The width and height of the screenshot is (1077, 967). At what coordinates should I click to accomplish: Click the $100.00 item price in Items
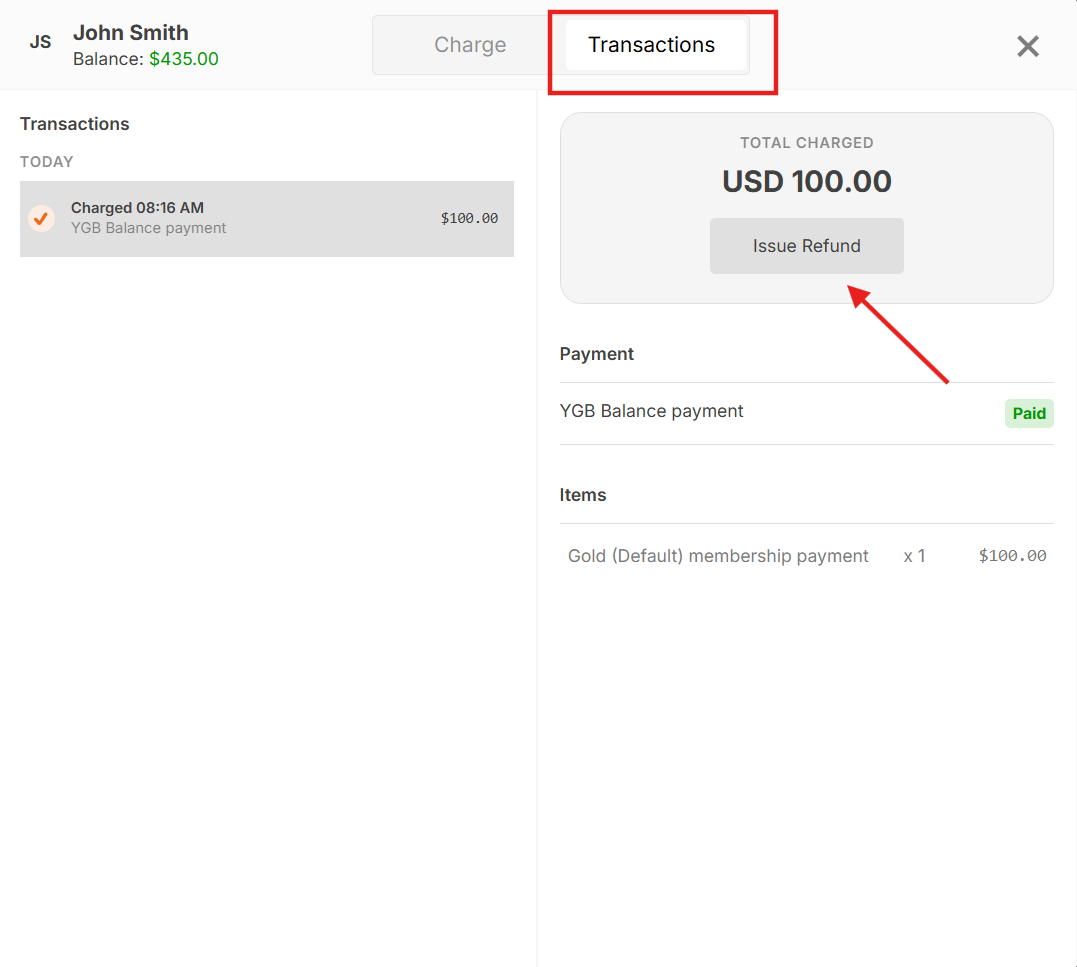click(1012, 556)
